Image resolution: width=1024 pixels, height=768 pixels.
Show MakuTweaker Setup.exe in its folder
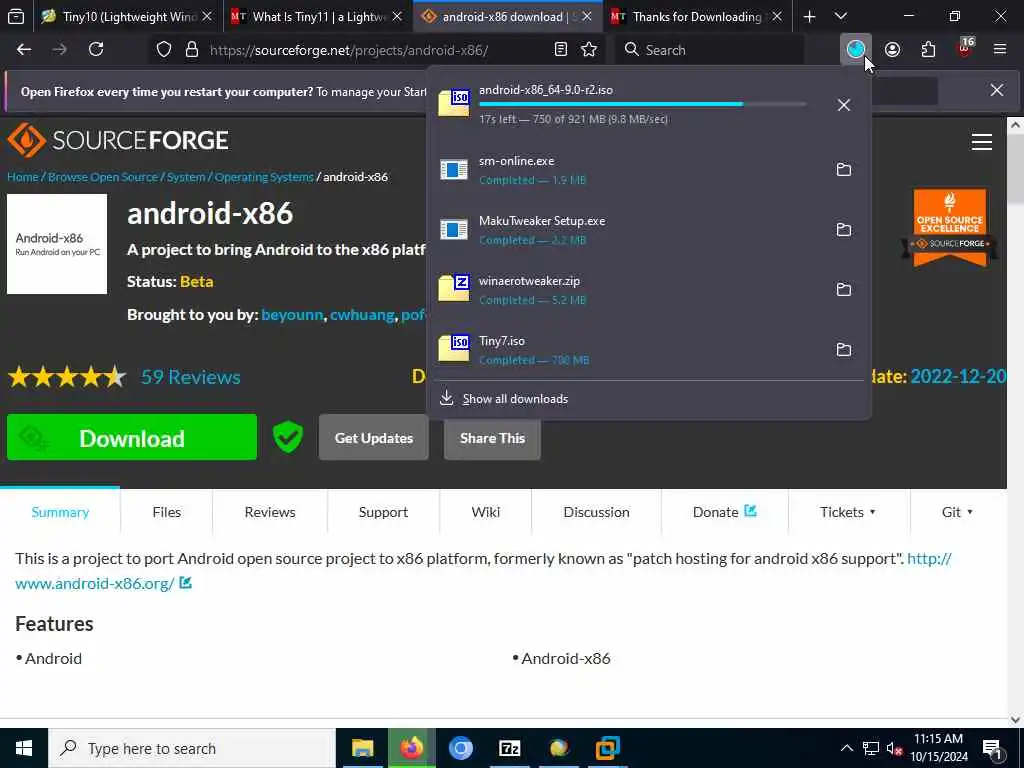click(844, 230)
